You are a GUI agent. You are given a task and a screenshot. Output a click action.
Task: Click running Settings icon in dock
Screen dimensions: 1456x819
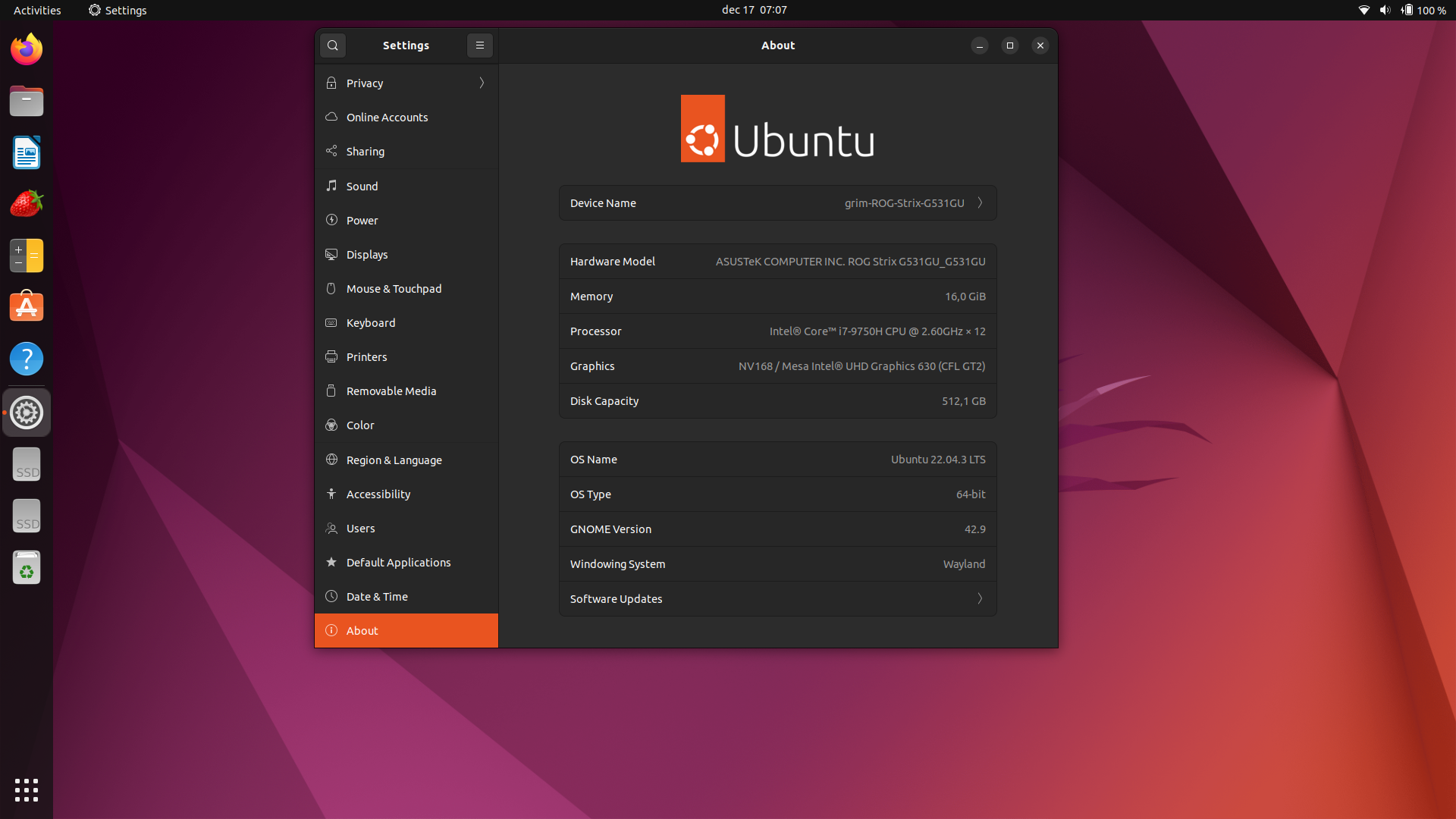(27, 413)
